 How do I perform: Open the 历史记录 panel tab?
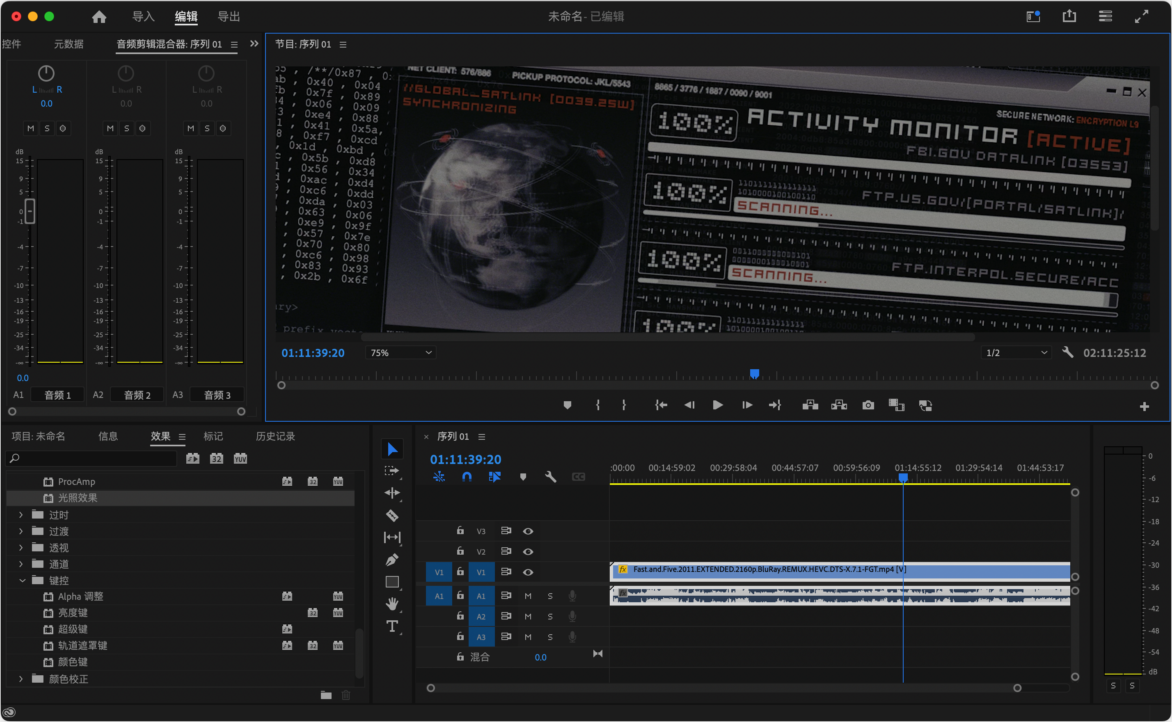coord(275,436)
